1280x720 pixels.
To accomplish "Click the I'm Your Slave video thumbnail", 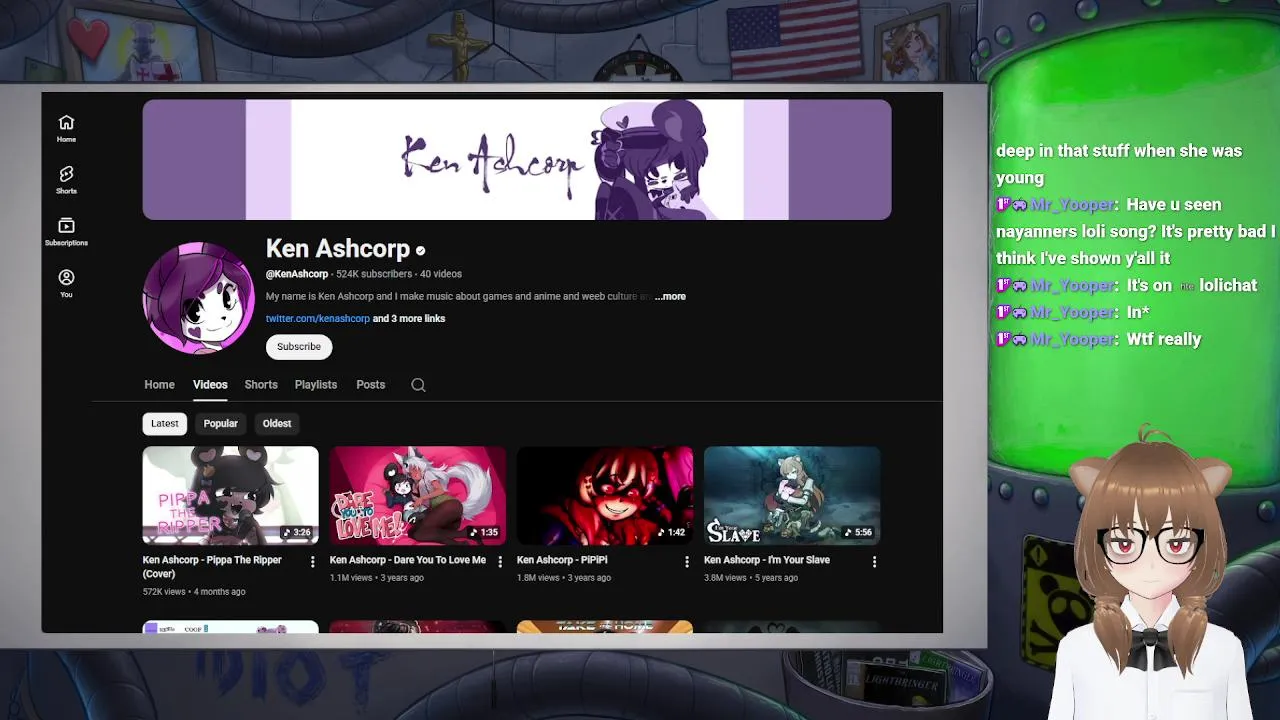I will pyautogui.click(x=792, y=495).
